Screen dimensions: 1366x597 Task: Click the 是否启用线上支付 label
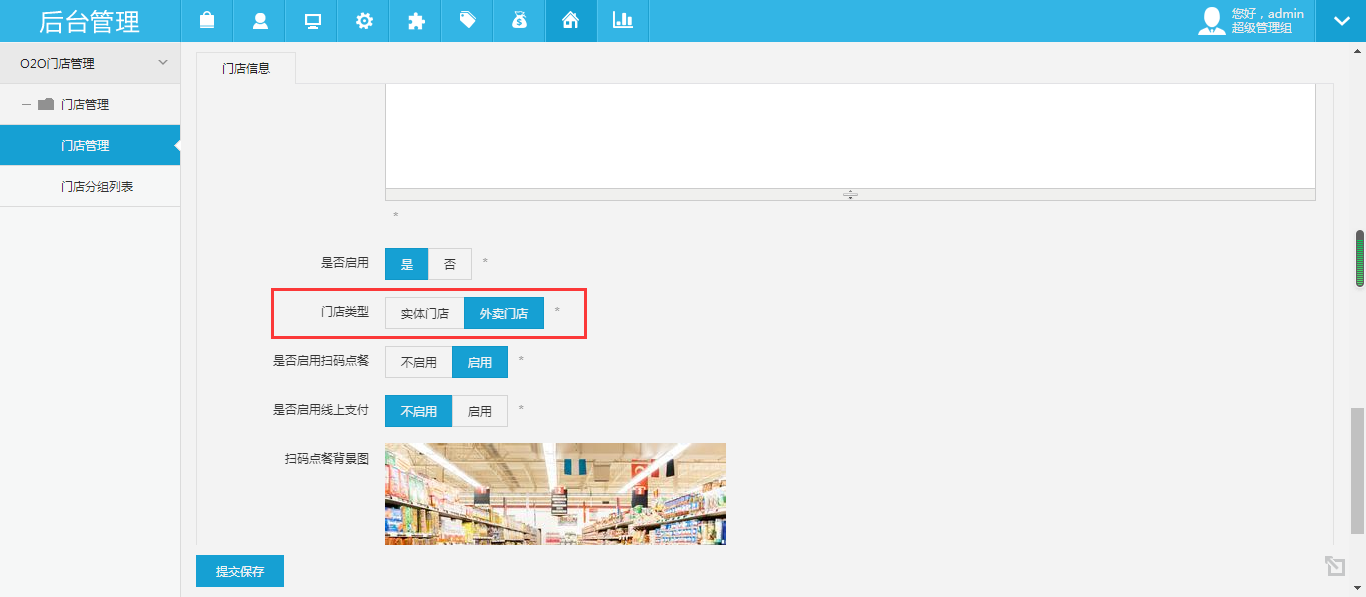[x=321, y=410]
